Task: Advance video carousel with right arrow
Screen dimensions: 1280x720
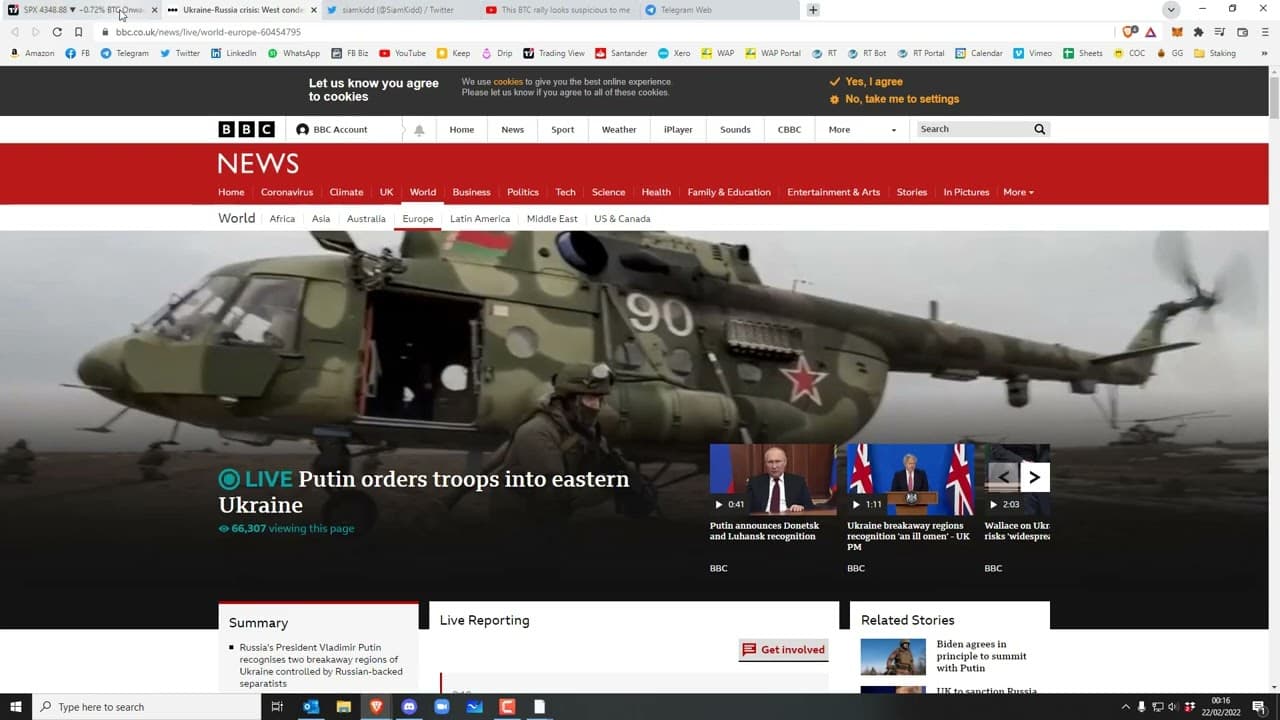Action: [x=1035, y=477]
